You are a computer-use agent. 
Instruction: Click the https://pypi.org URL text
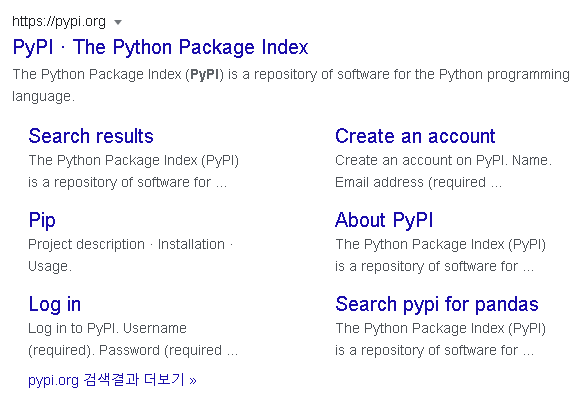pyautogui.click(x=59, y=21)
